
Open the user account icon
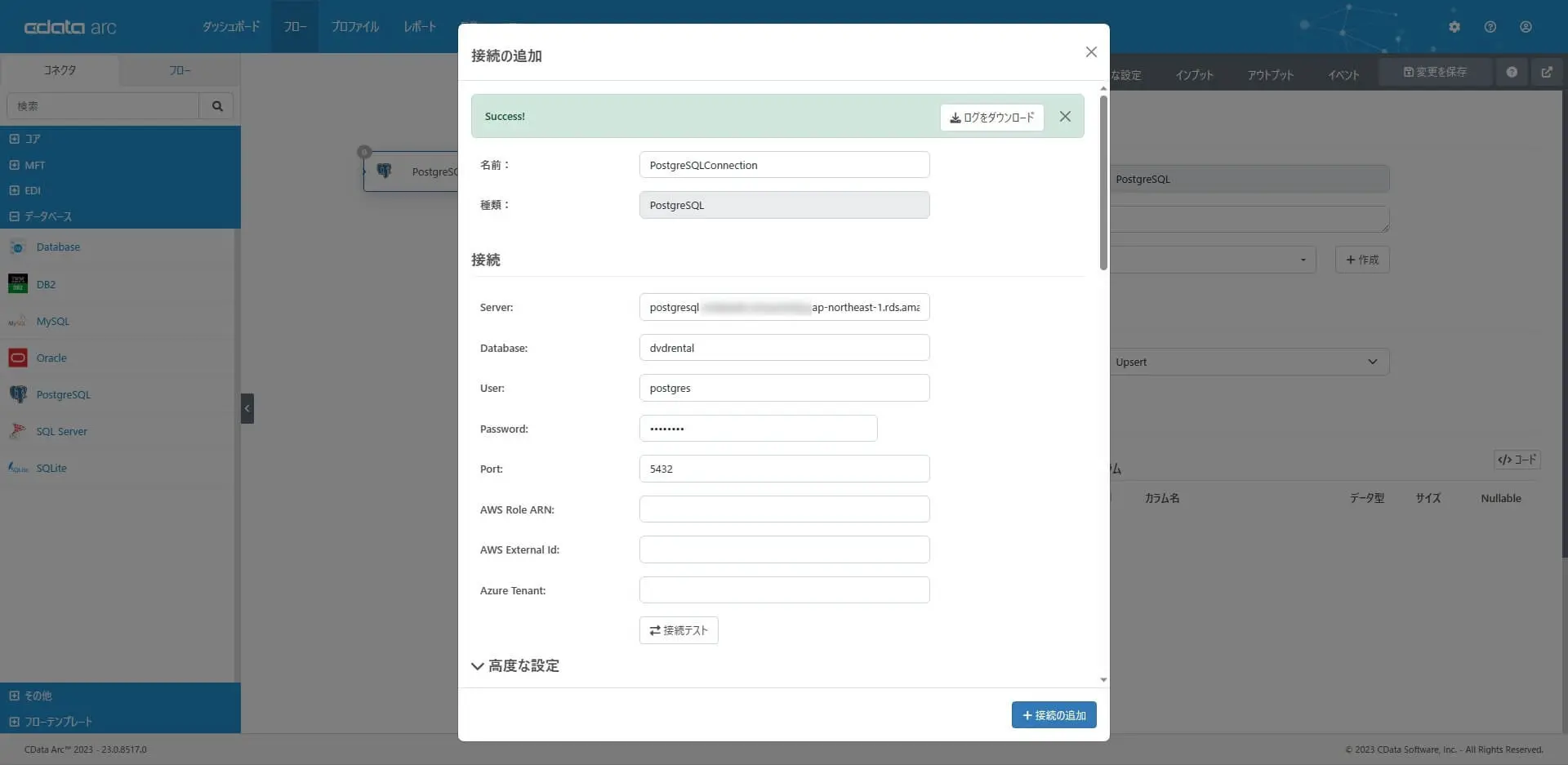pos(1526,27)
